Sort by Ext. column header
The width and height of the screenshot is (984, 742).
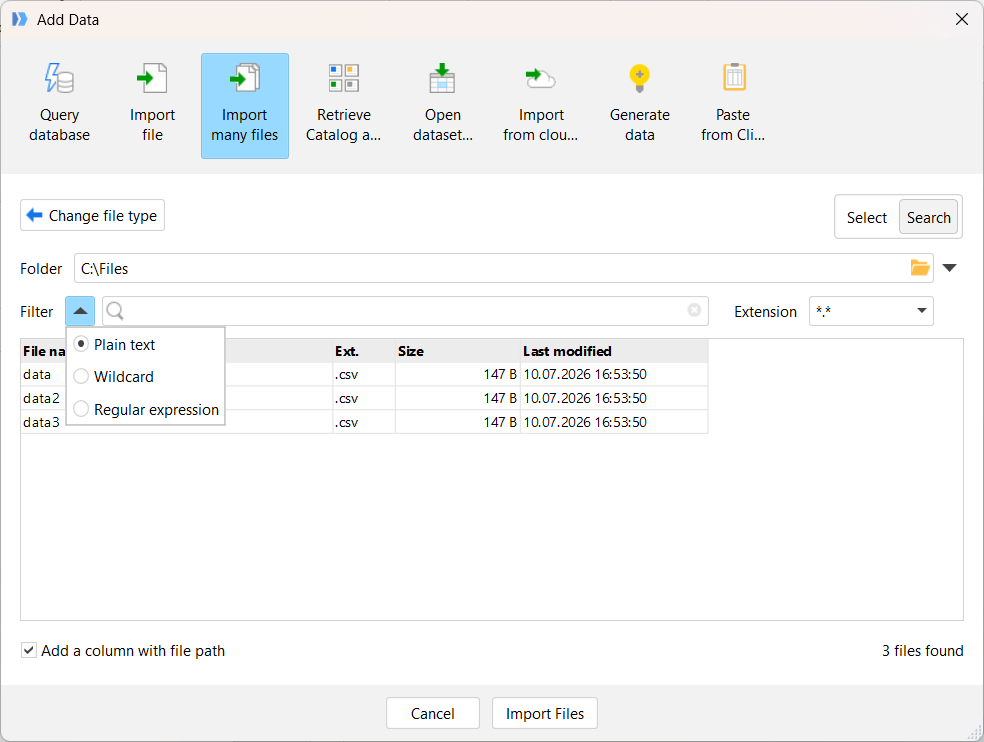pos(364,351)
